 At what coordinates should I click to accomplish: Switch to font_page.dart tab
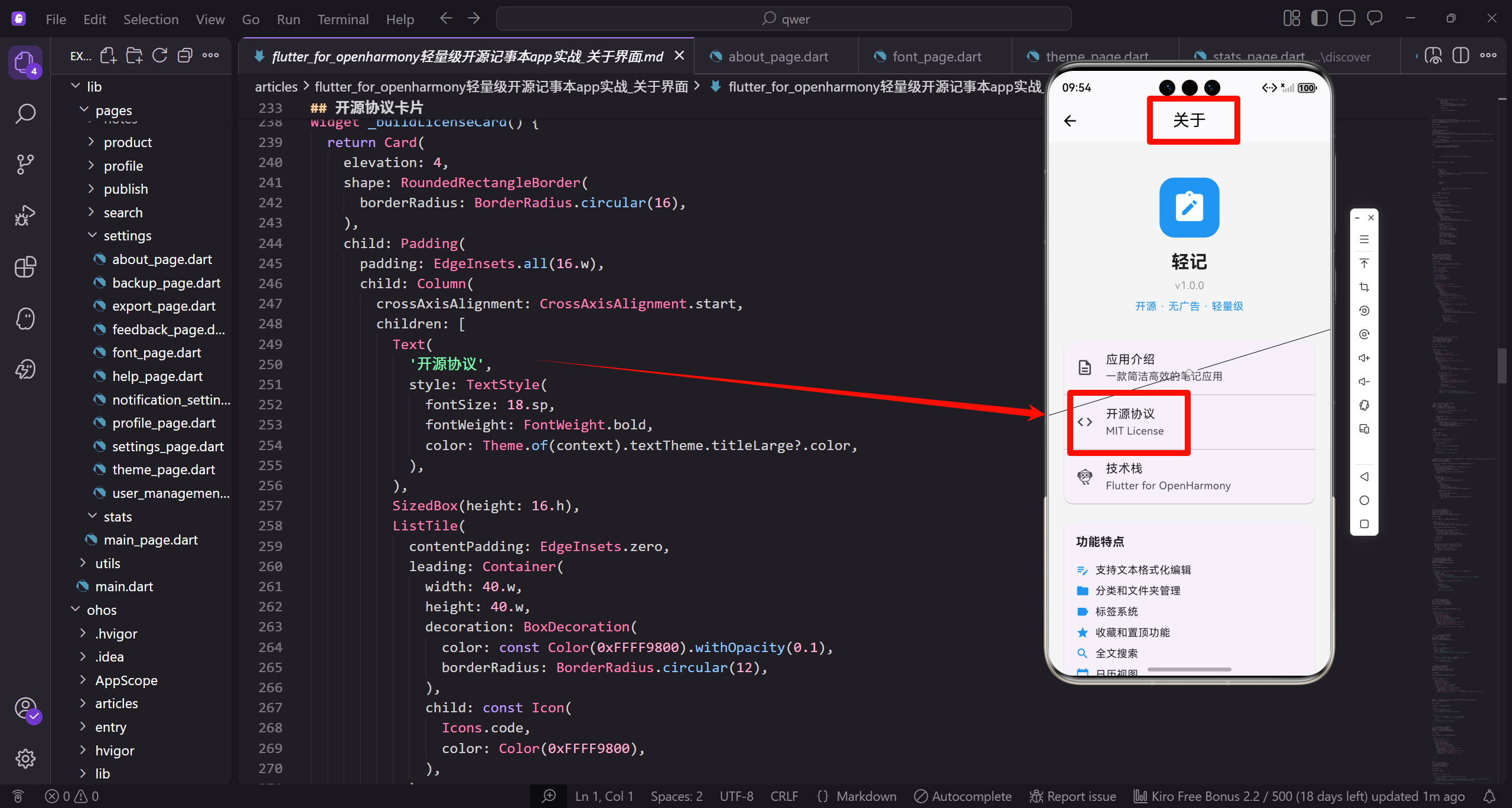tap(937, 57)
